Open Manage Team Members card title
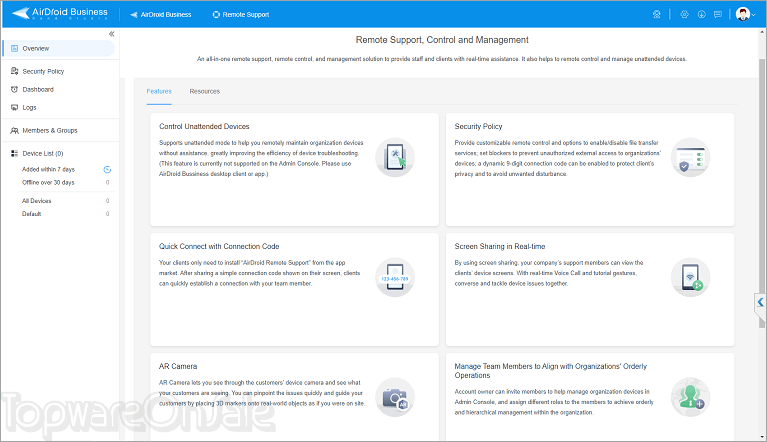 550,371
